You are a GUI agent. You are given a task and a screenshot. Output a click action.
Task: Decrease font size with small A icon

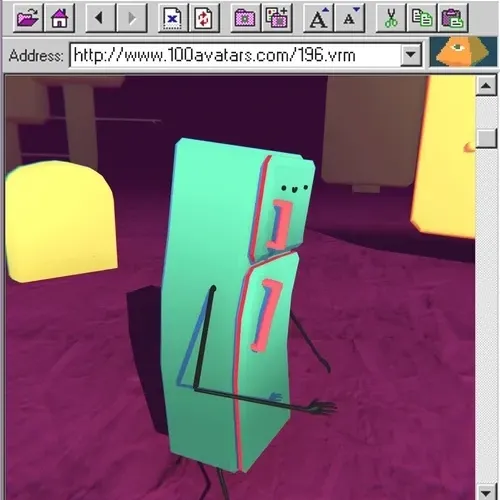click(x=349, y=18)
